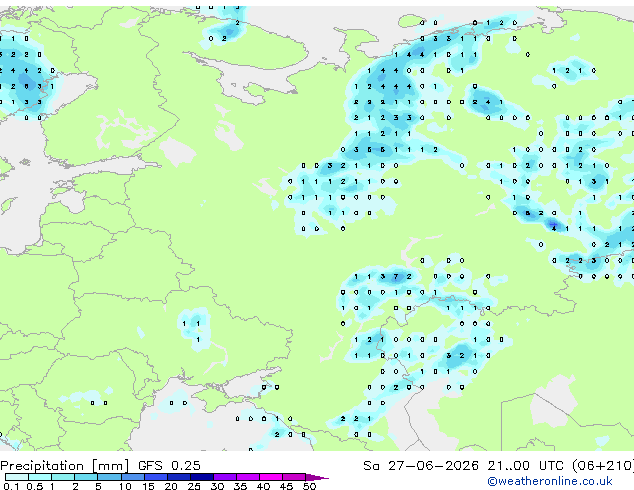
Task: Pick the 1–2 mm legend color swatch
Action: [x=63, y=477]
